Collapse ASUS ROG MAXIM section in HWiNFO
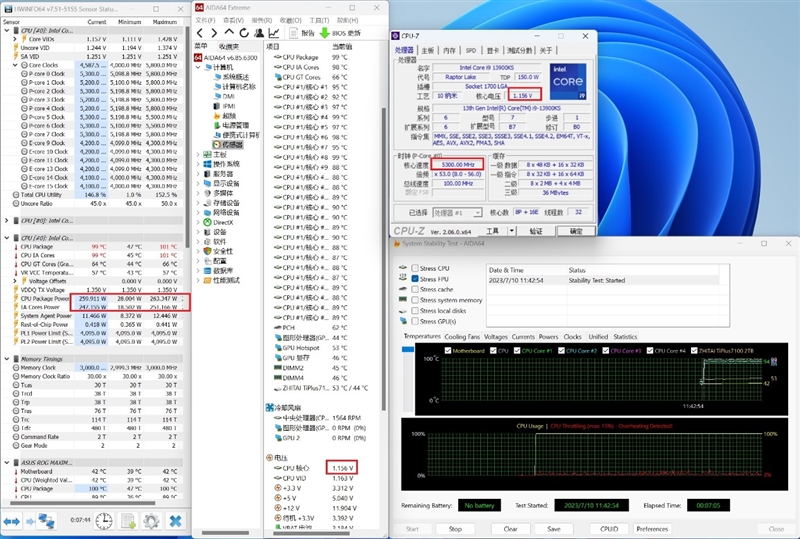The image size is (800, 539). [x=7, y=462]
